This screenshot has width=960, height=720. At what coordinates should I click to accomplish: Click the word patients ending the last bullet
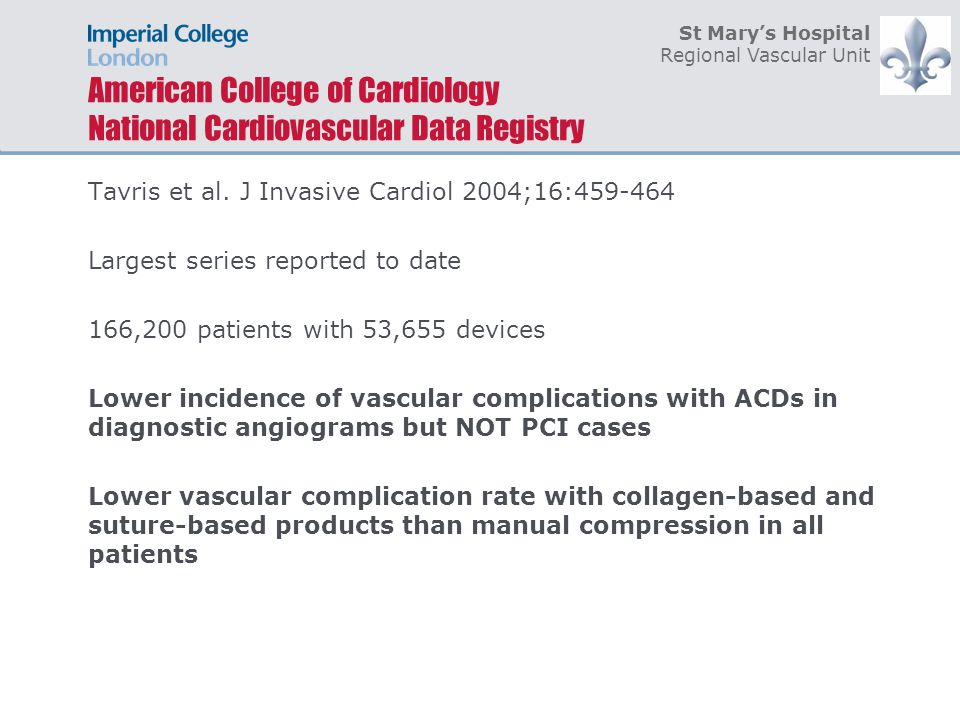pyautogui.click(x=143, y=555)
